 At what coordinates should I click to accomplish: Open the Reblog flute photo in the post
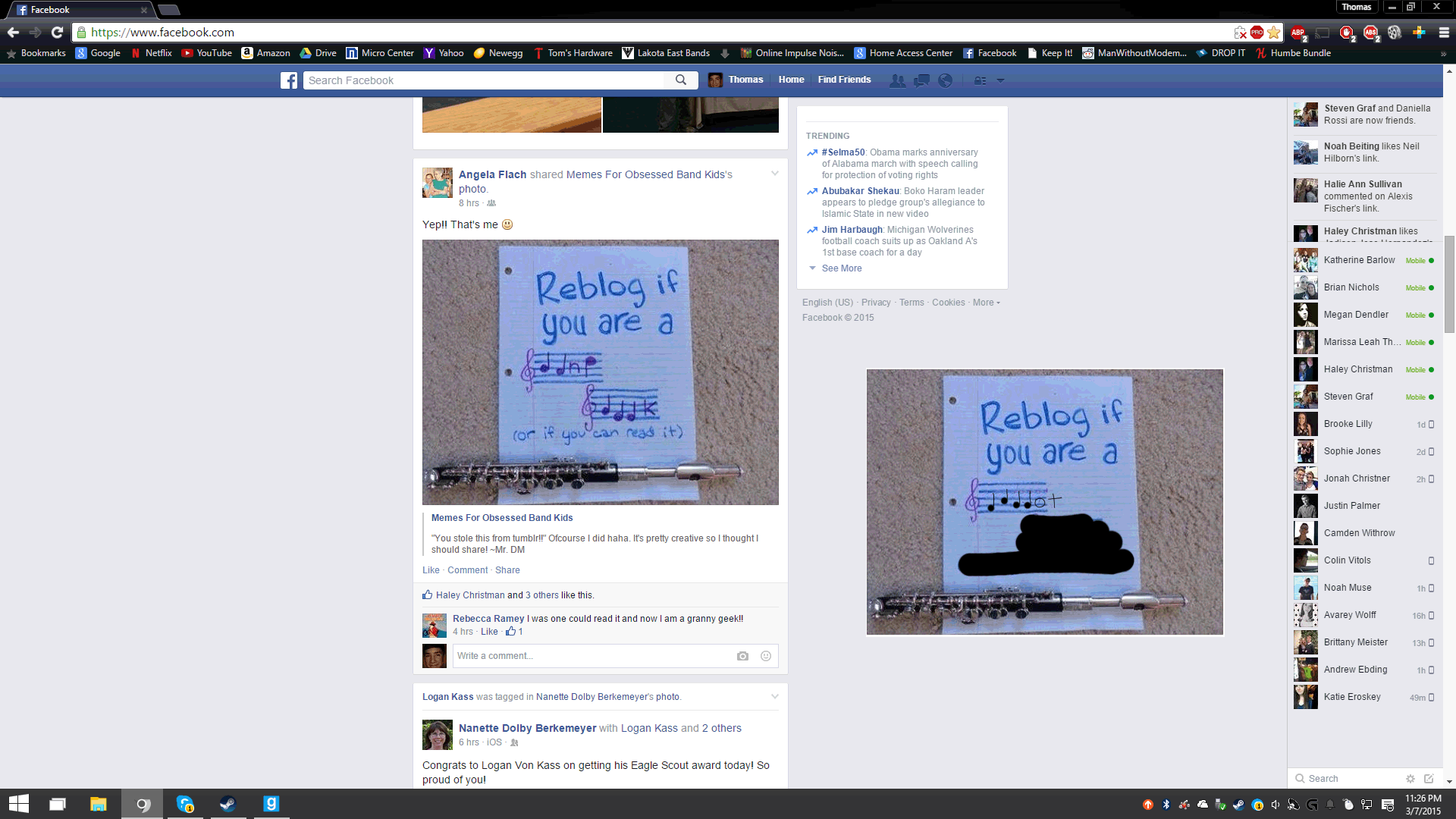pyautogui.click(x=600, y=372)
